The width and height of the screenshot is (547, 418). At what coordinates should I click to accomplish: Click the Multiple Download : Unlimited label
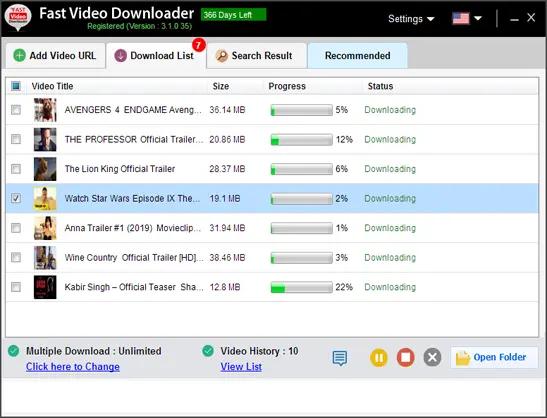[x=93, y=351]
